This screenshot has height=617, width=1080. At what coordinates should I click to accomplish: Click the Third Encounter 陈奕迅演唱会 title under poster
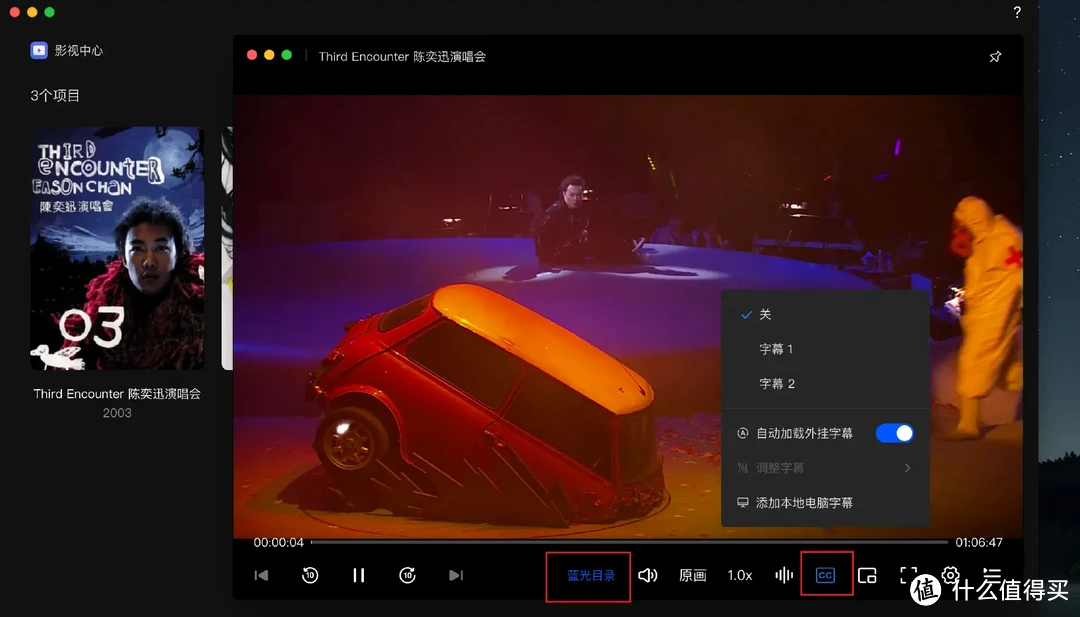(x=117, y=394)
